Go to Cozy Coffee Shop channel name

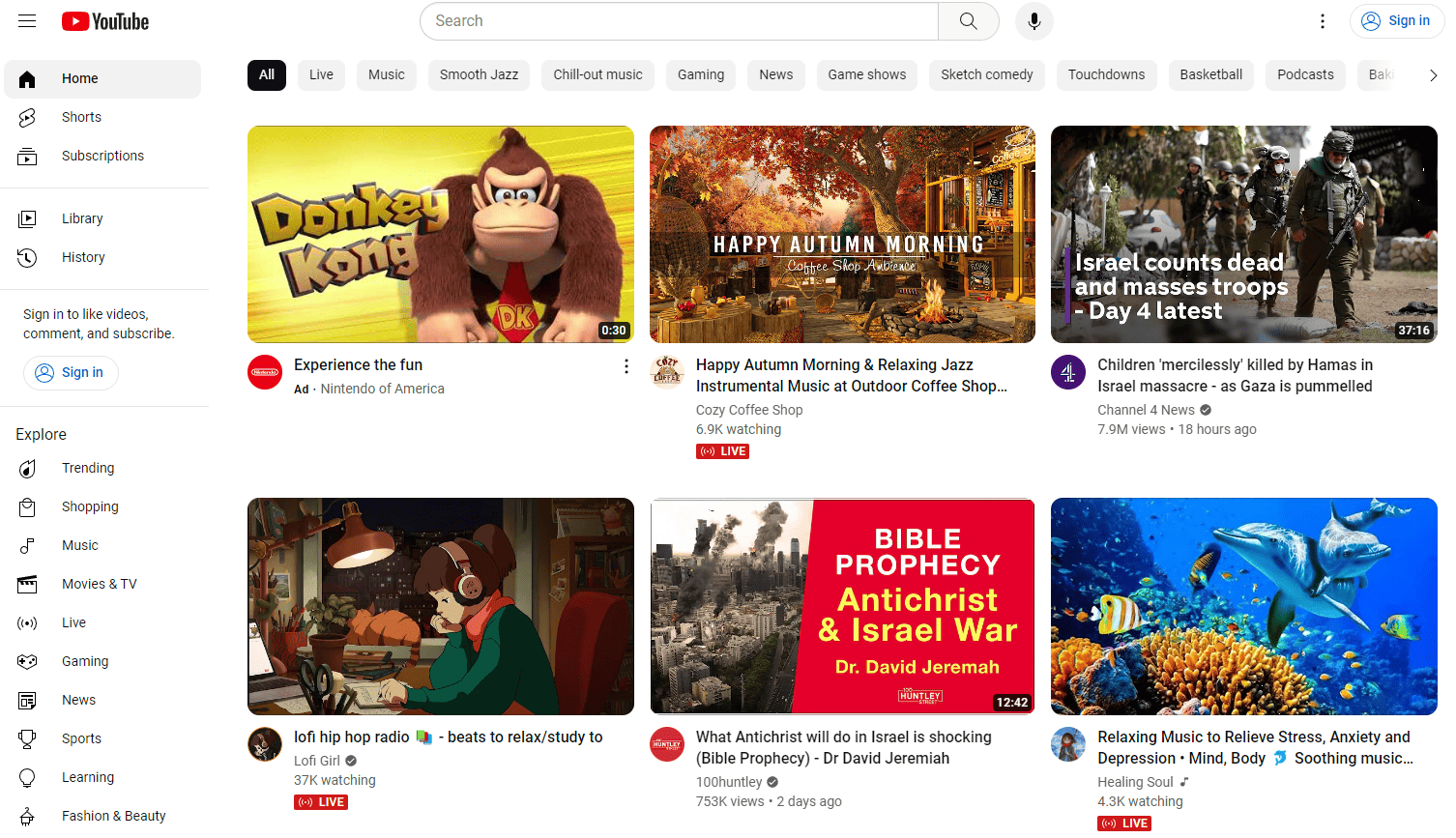[x=749, y=410]
